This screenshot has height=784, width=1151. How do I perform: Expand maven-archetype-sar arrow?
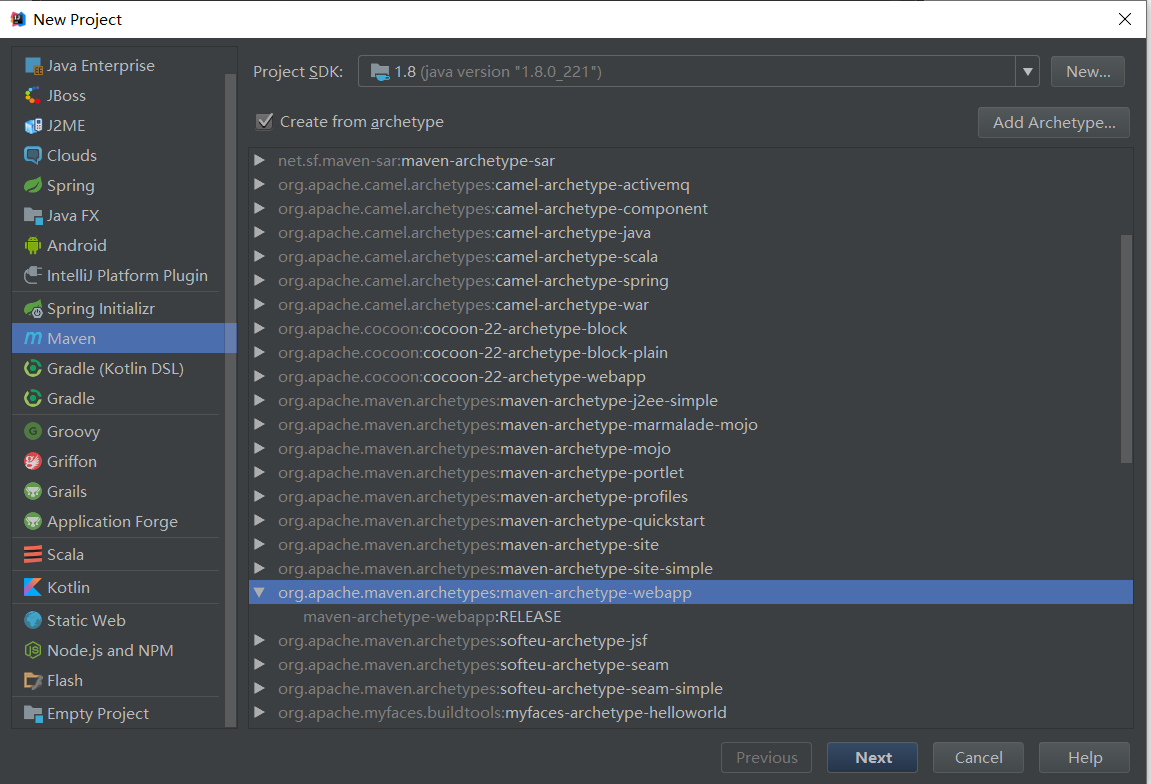259,160
